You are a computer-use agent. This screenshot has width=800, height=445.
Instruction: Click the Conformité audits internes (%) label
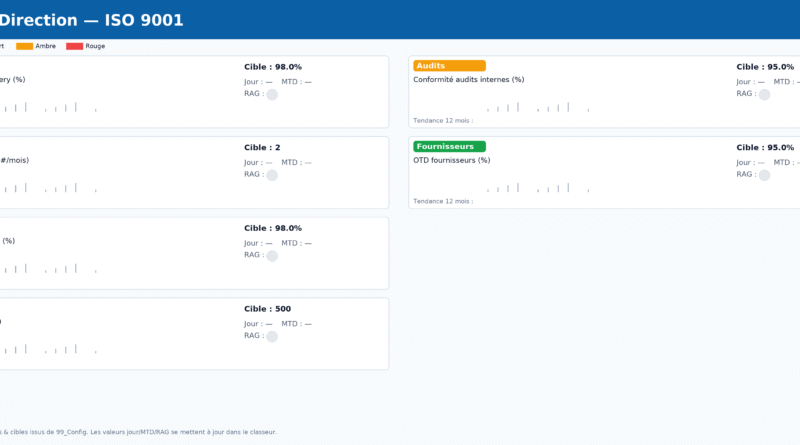(x=469, y=80)
